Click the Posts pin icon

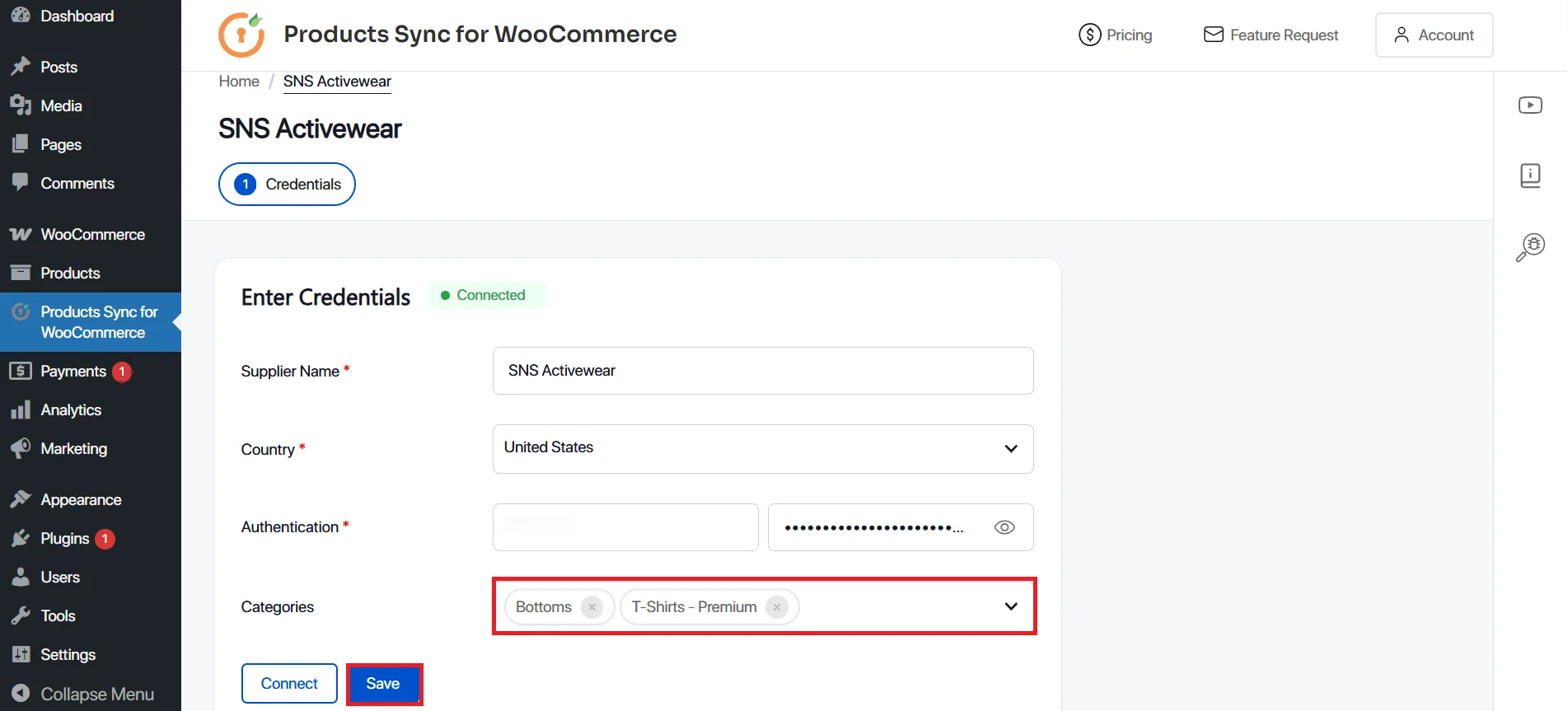coord(21,67)
